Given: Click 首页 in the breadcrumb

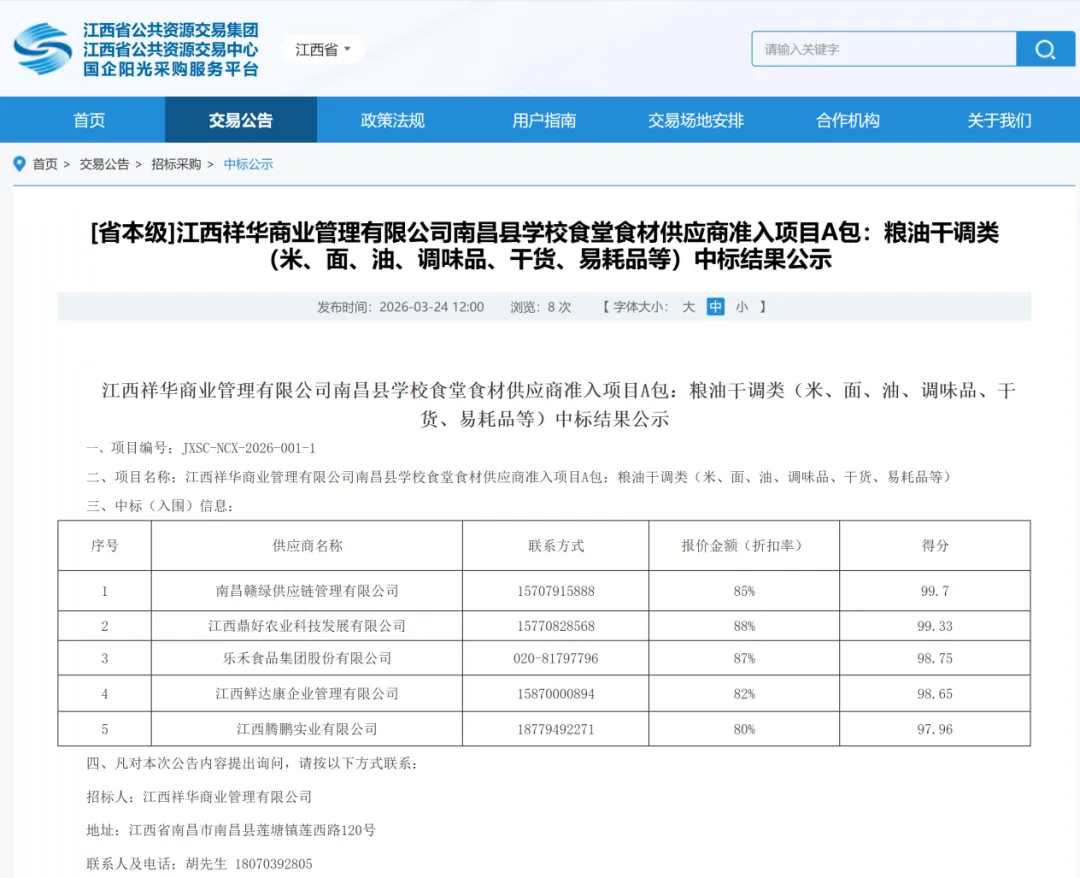Looking at the screenshot, I should [45, 164].
